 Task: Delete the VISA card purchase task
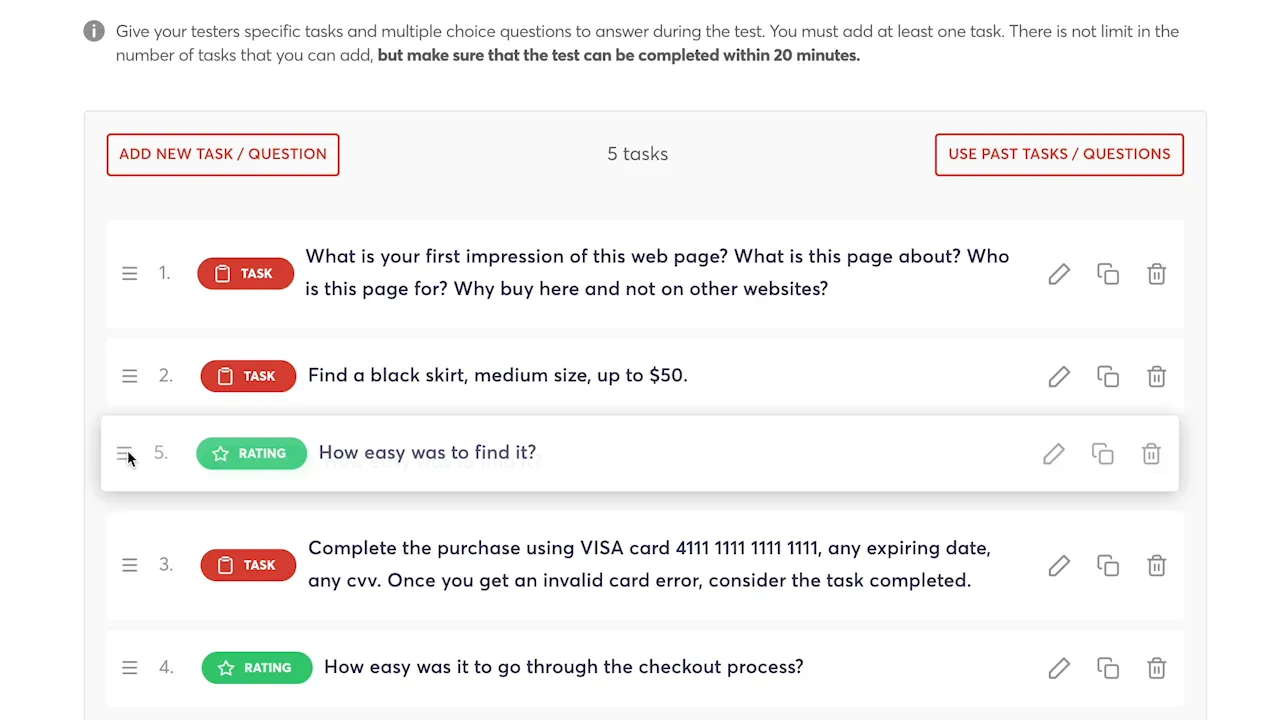click(1157, 566)
